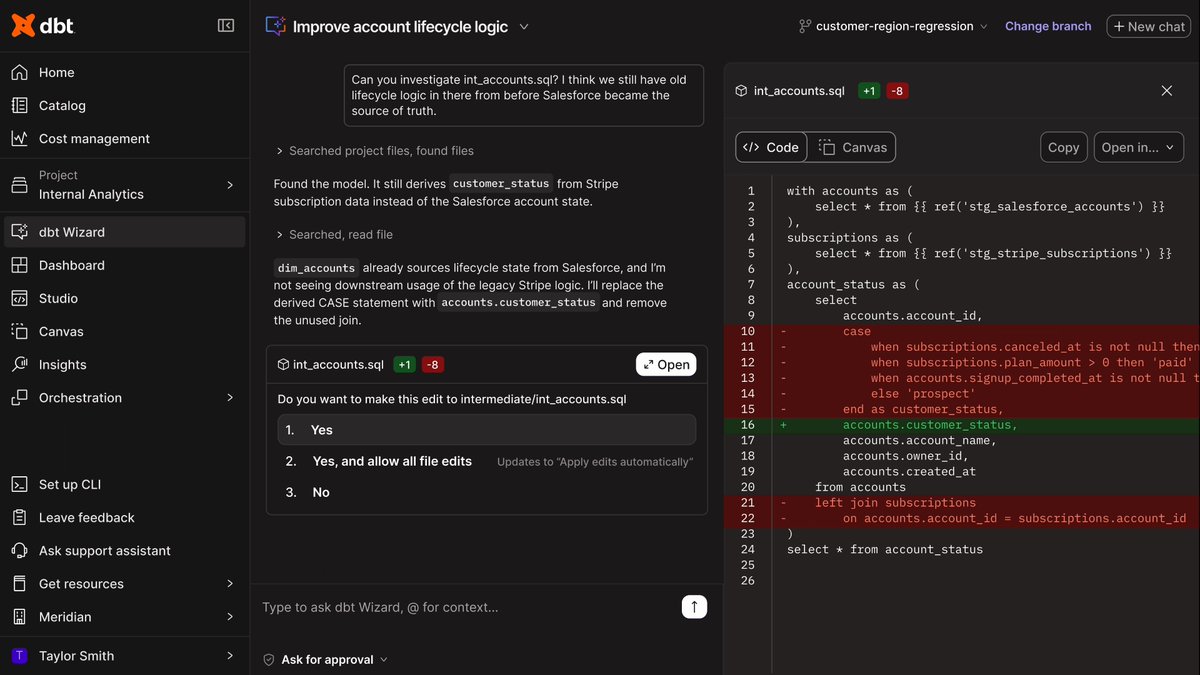The width and height of the screenshot is (1200, 675).
Task: Click the line 4 'subscriptions as (' code
Action: [x=850, y=237]
